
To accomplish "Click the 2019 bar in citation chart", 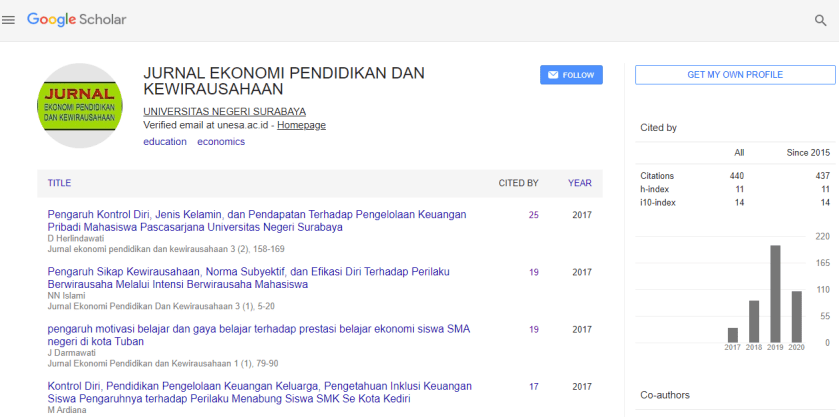I will coord(775,293).
